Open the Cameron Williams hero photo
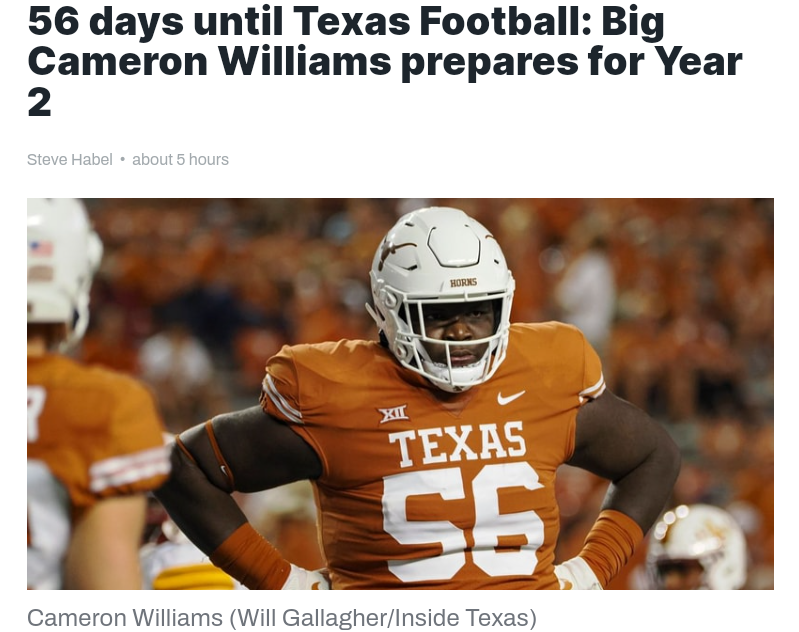The image size is (799, 632). (400, 393)
